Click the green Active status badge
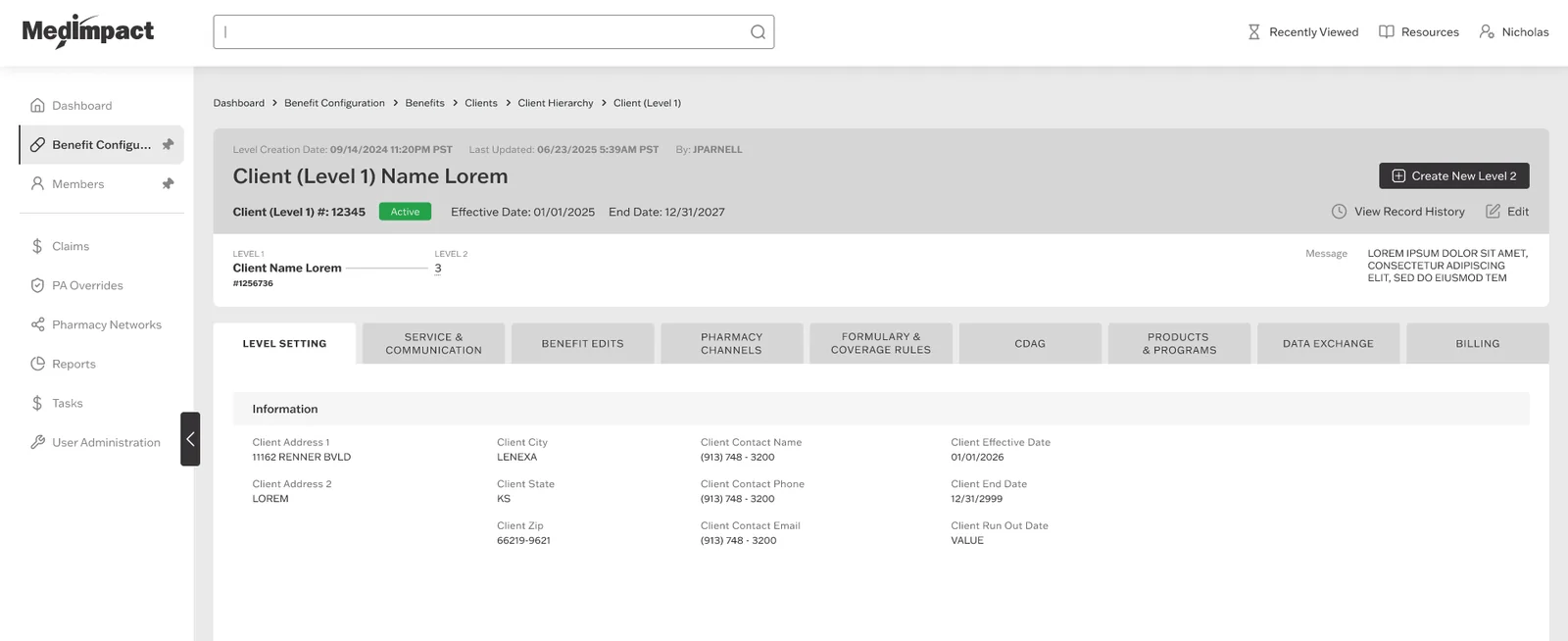This screenshot has height=641, width=1568. (x=405, y=212)
